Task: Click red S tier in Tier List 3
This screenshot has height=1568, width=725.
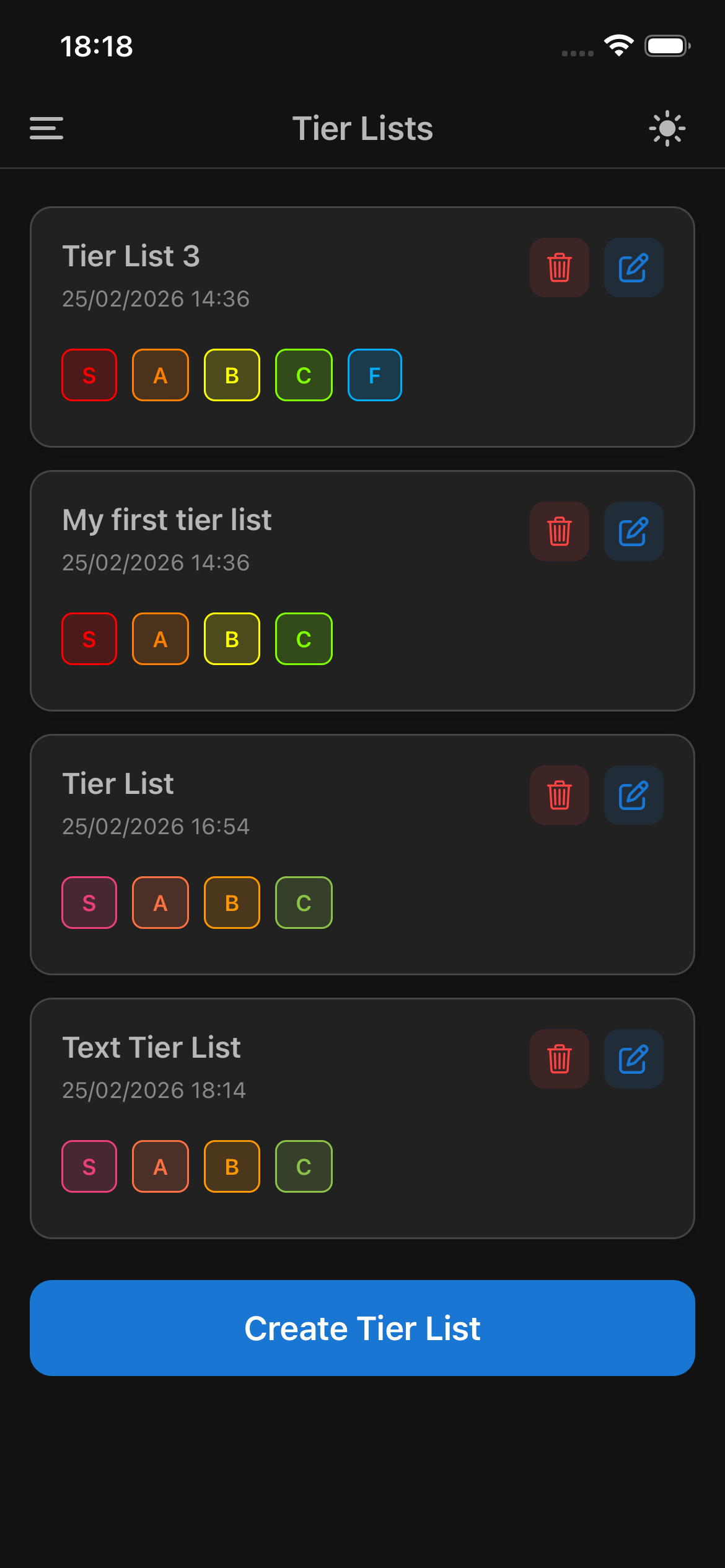Action: pos(89,375)
